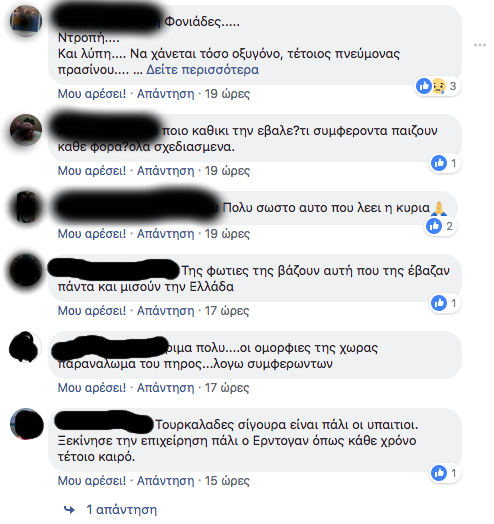Viewport: 494px width, 524px height.
Task: Click the sad emoji reaction on the first comment
Action: point(439,86)
